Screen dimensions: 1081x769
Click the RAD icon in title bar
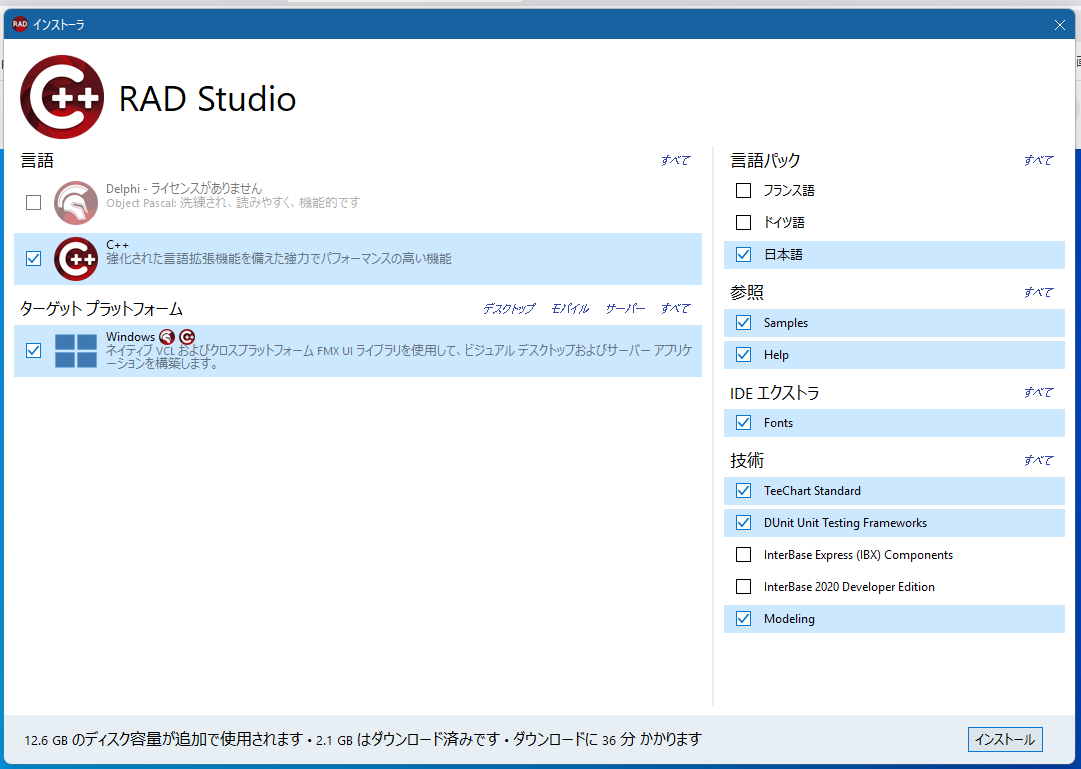[x=20, y=24]
